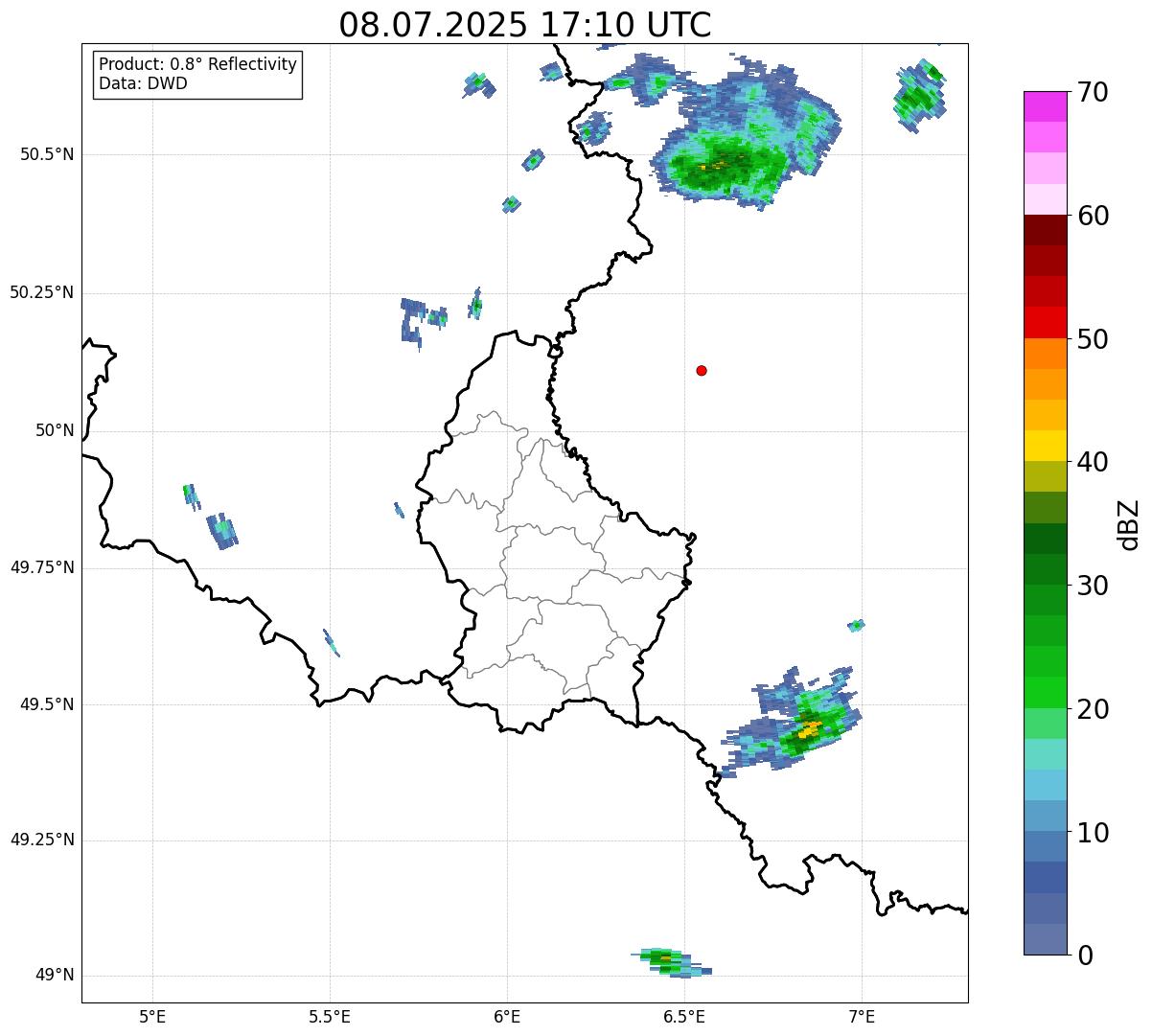Pick the yellow swatch just above 40 dBZ
This screenshot has height=1036, width=1152.
1045,446
